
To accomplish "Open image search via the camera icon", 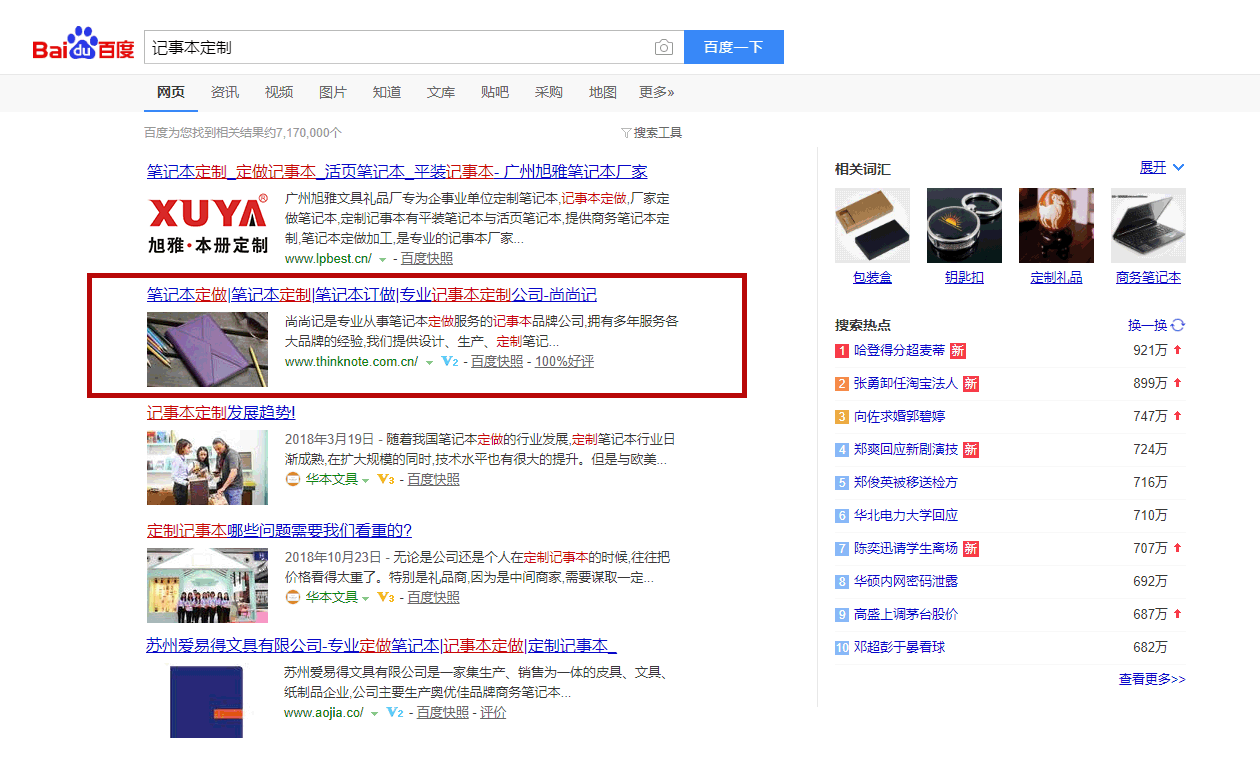I will (x=664, y=47).
